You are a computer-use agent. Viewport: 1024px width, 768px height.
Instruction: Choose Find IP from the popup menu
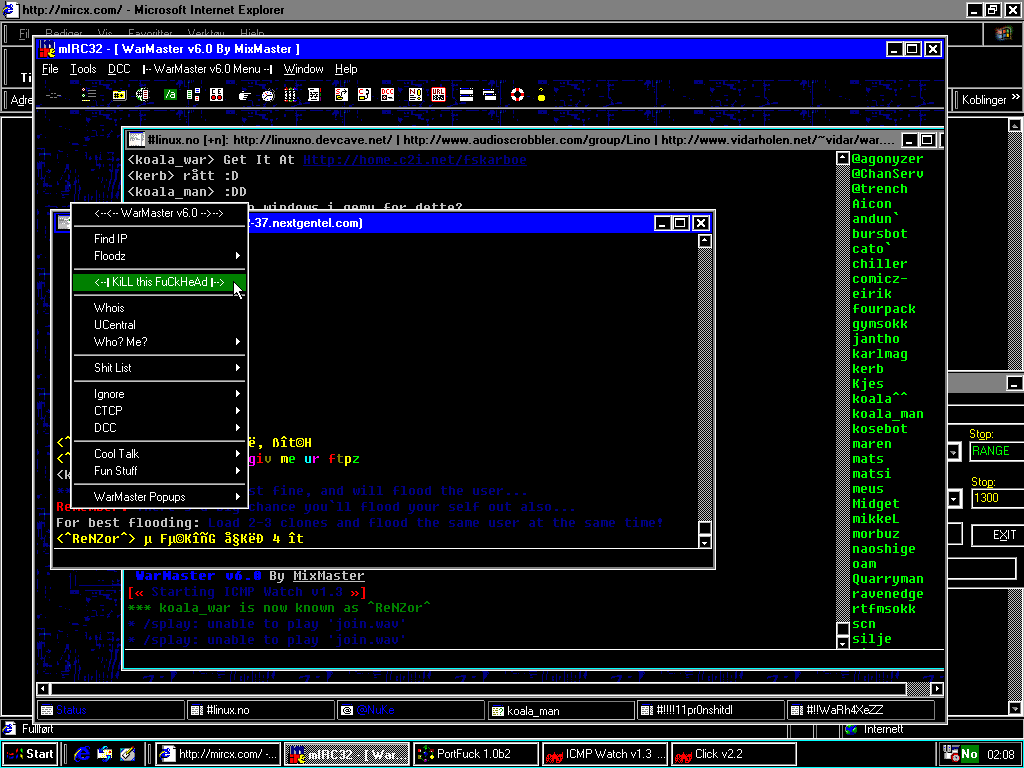(x=159, y=239)
